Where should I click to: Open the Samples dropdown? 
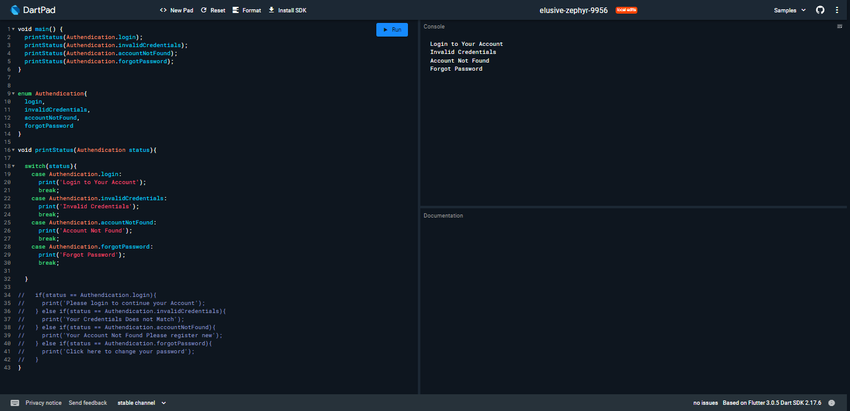[x=790, y=10]
